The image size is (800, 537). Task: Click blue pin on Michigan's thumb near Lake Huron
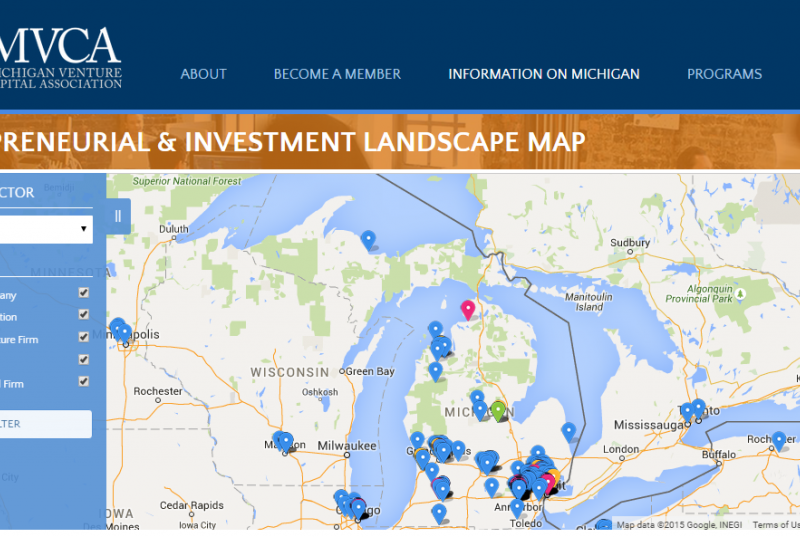click(x=568, y=432)
